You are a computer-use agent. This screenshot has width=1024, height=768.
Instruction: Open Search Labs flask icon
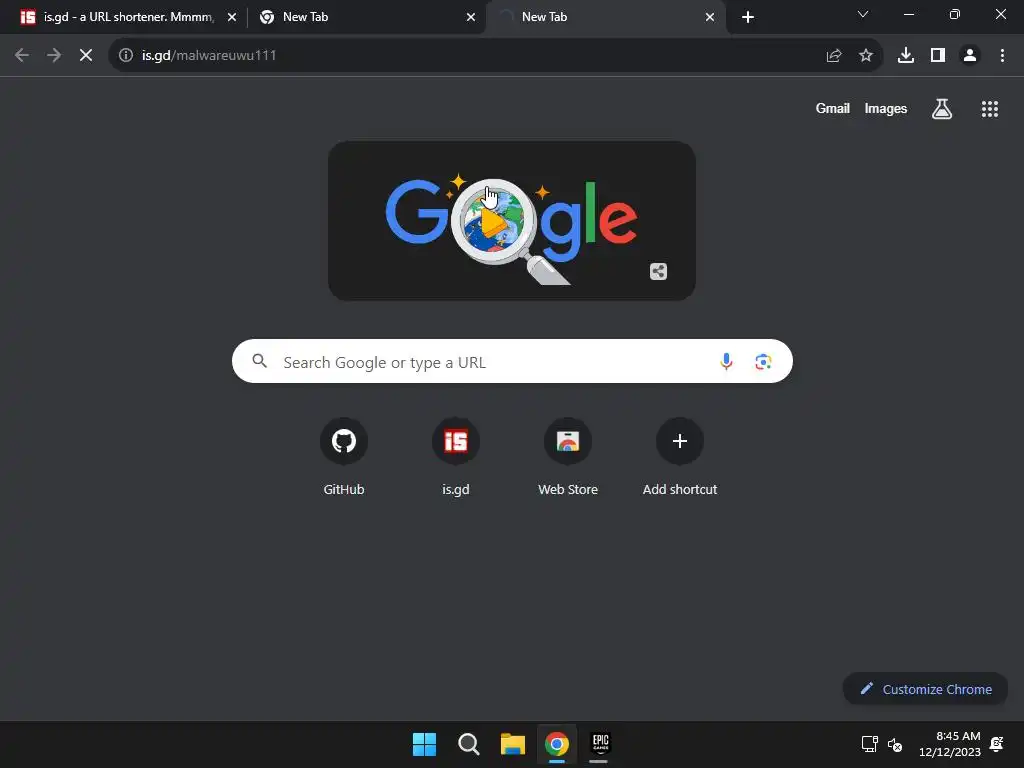tap(941, 109)
